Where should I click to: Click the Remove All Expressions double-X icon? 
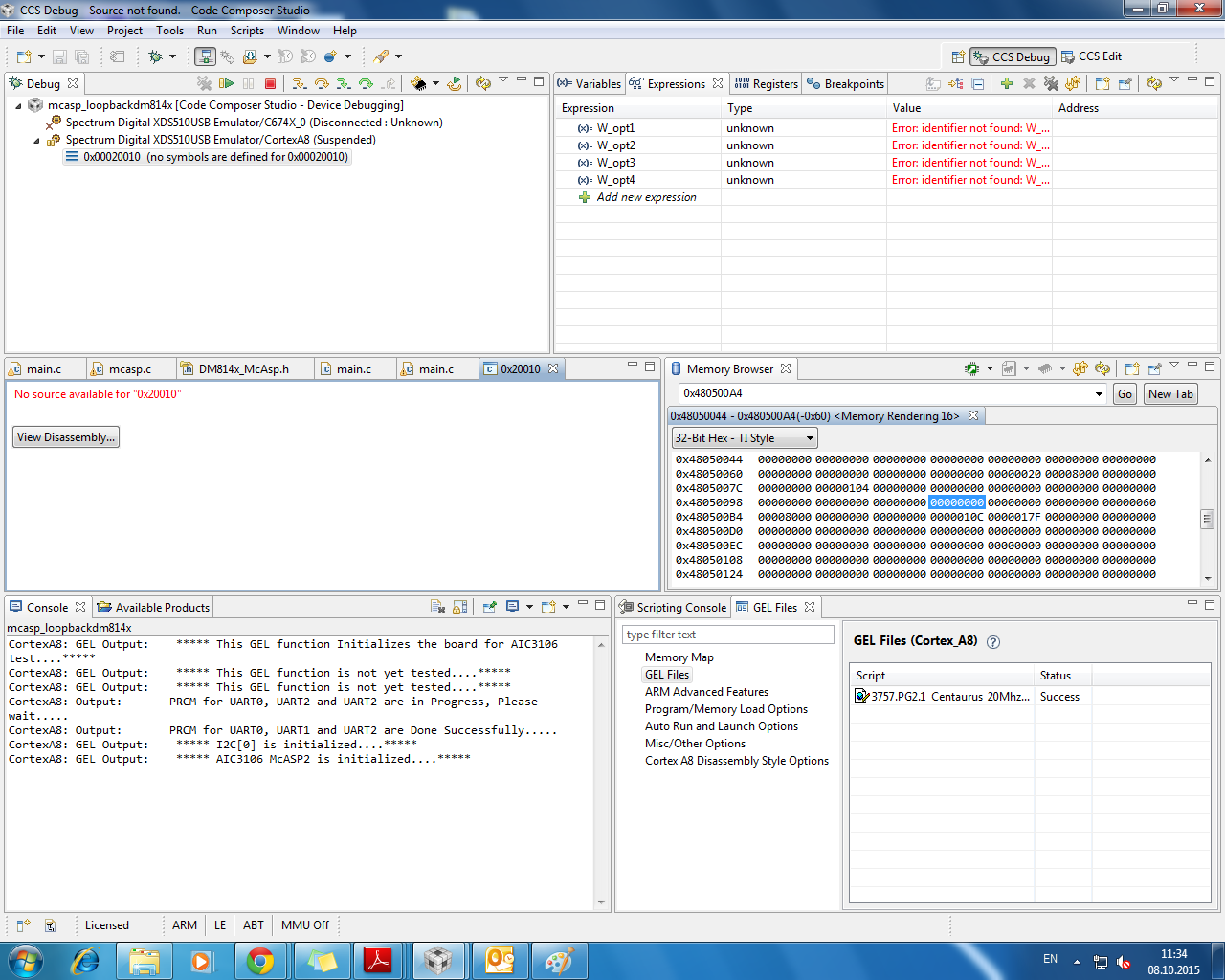[x=1051, y=83]
